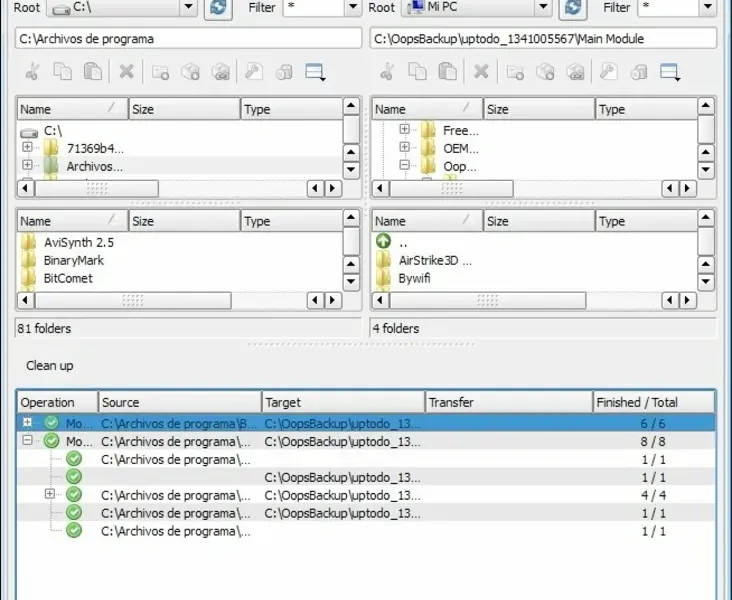Expand the 4 / 4 sub-operation row
The image size is (732, 600).
coord(50,494)
